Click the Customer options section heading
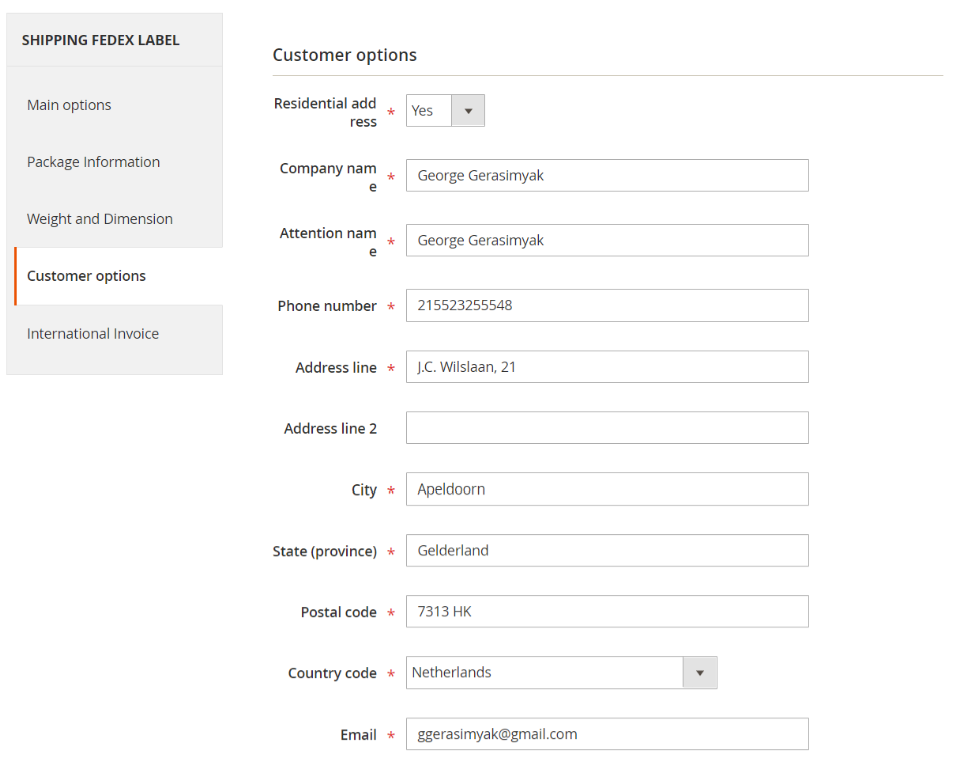The image size is (954, 761). (x=344, y=55)
